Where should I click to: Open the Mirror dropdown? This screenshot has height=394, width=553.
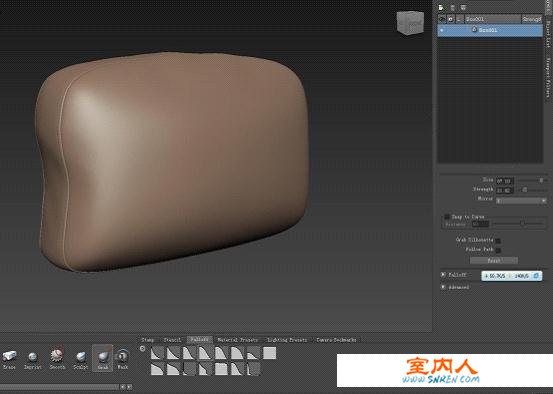[521, 201]
